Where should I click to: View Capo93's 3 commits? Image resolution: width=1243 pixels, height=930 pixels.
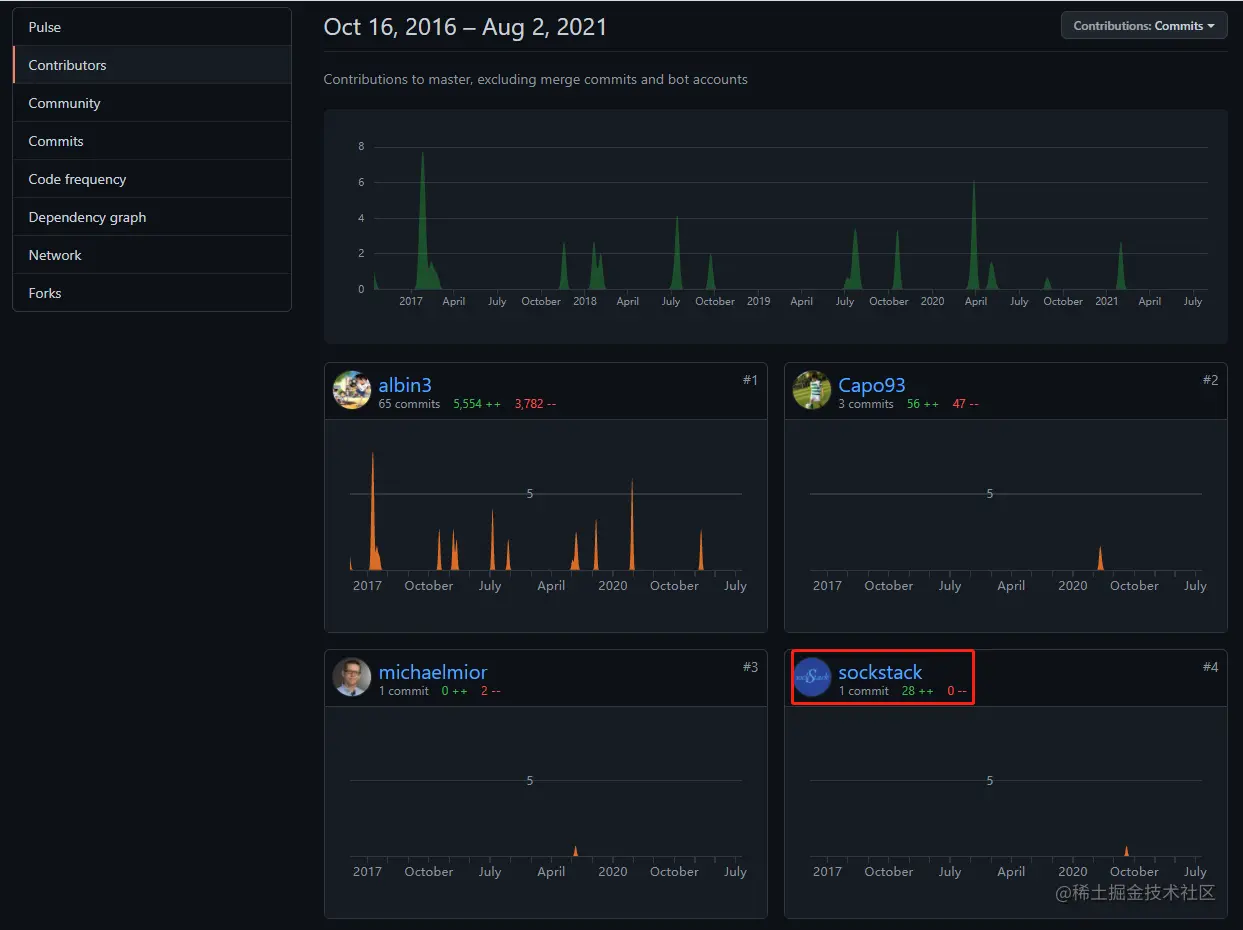pyautogui.click(x=866, y=404)
